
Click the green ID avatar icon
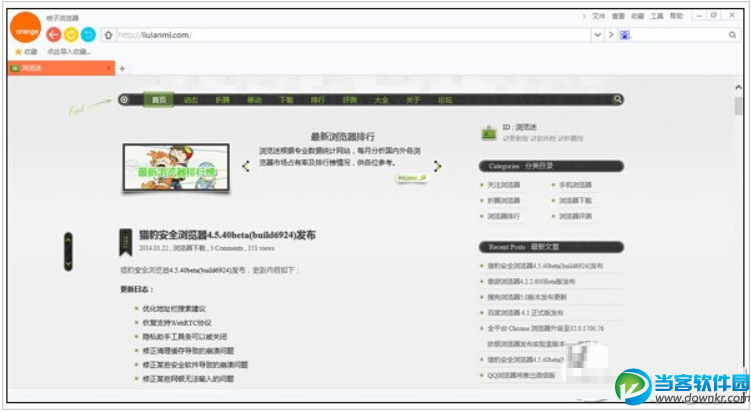click(x=489, y=132)
